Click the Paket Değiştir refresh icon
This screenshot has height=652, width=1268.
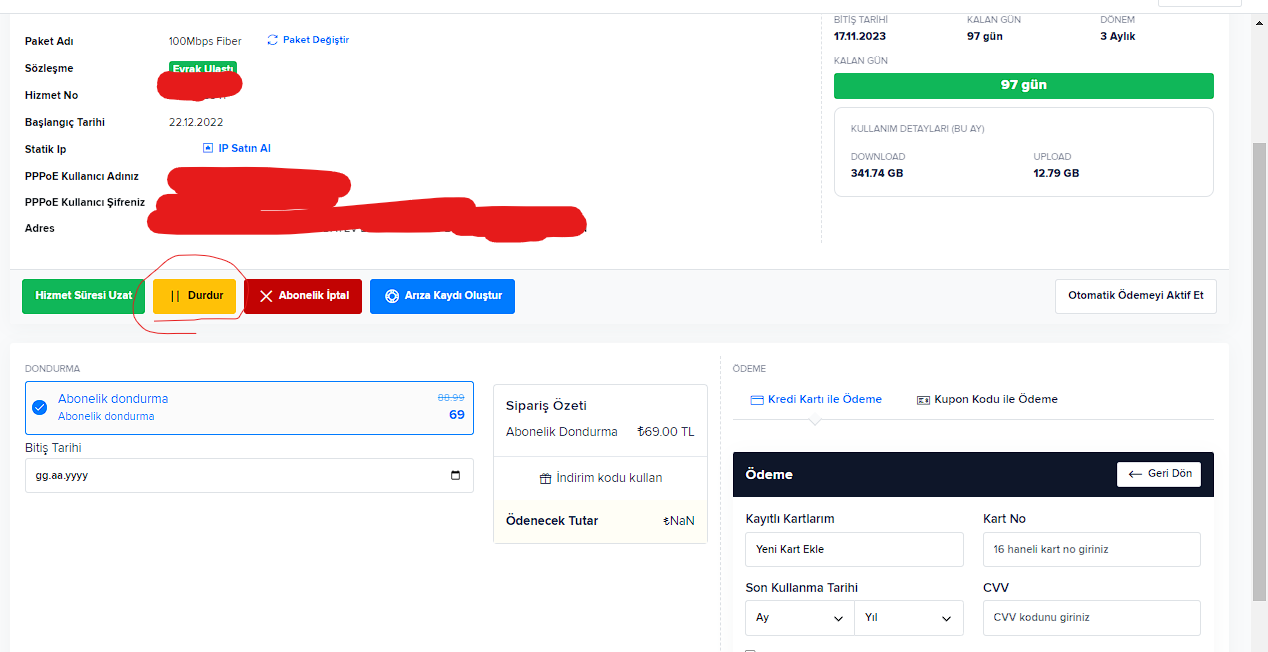coord(272,40)
